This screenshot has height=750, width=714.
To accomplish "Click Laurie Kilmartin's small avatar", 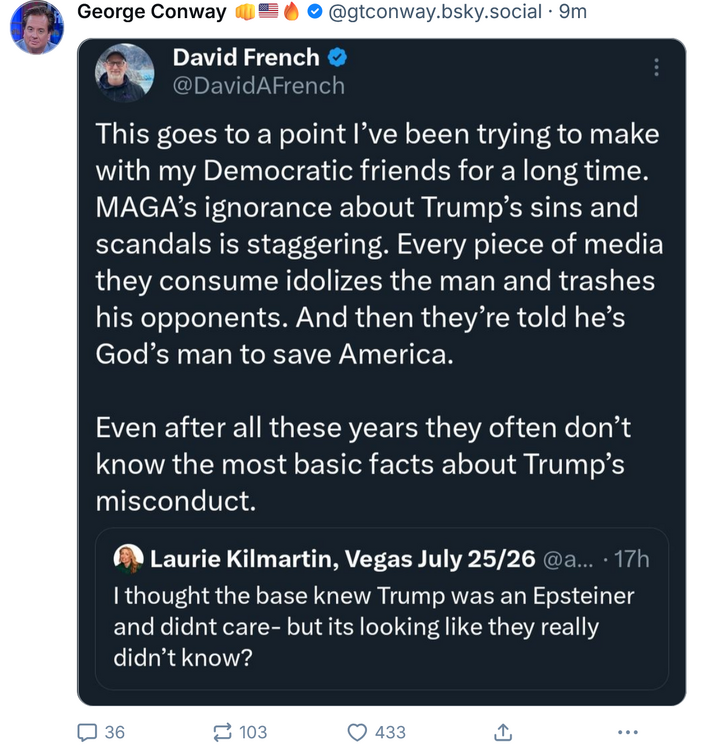I will (x=129, y=558).
